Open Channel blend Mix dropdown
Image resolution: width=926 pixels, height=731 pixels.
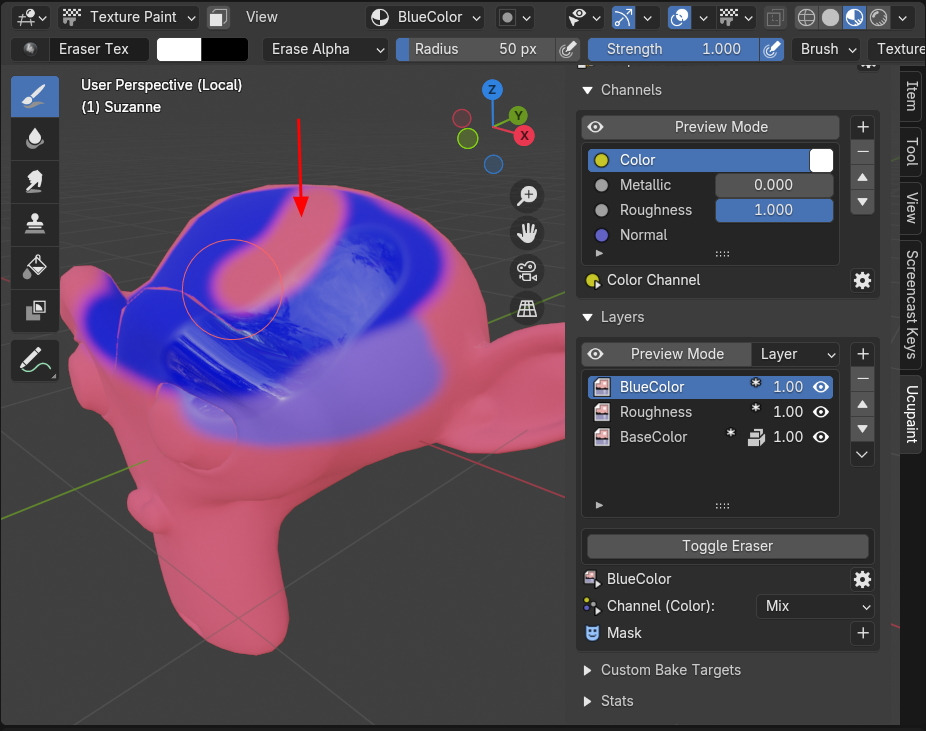pyautogui.click(x=815, y=606)
